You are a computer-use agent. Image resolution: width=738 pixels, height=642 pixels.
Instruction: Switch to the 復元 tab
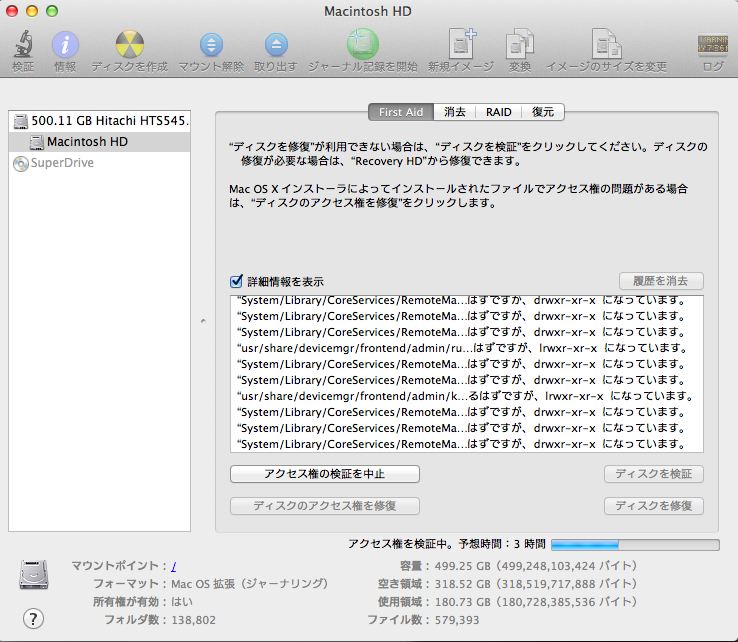[543, 112]
